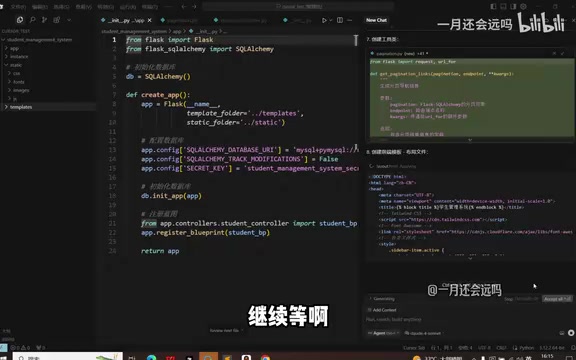Expand more sidebar views chevron
The width and height of the screenshot is (576, 360).
69,20
